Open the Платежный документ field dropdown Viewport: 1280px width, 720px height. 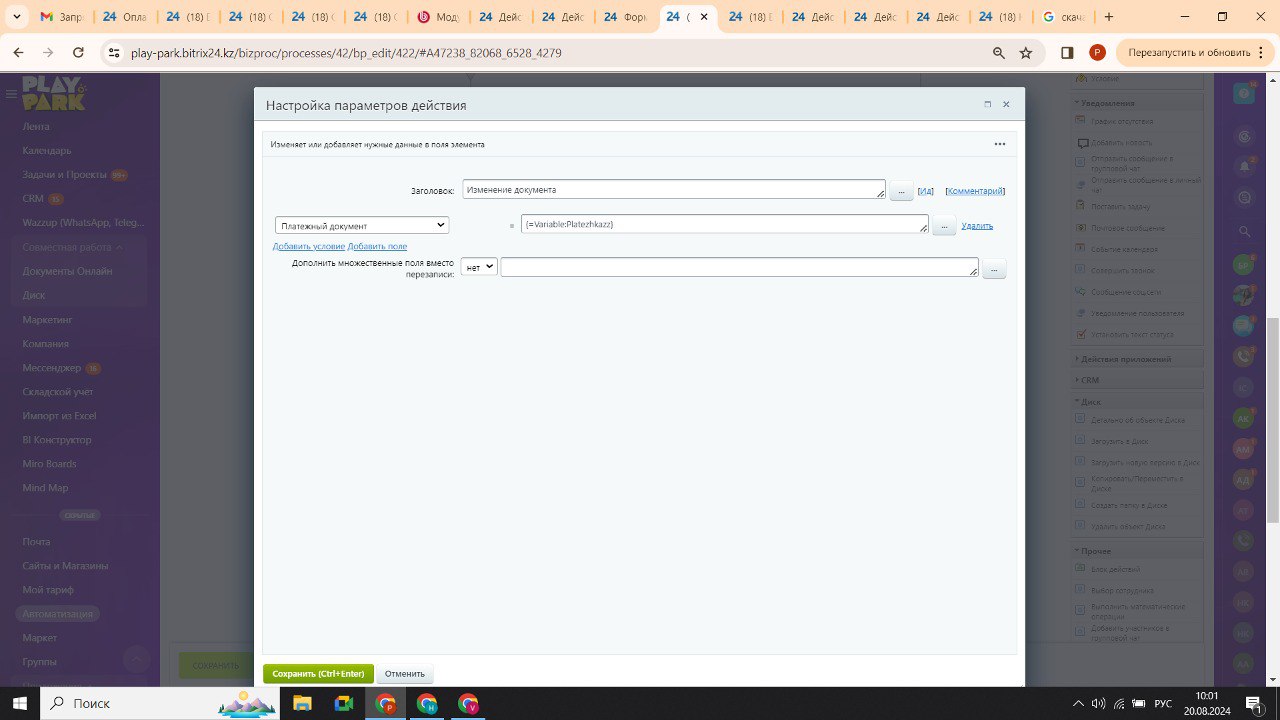(x=362, y=226)
